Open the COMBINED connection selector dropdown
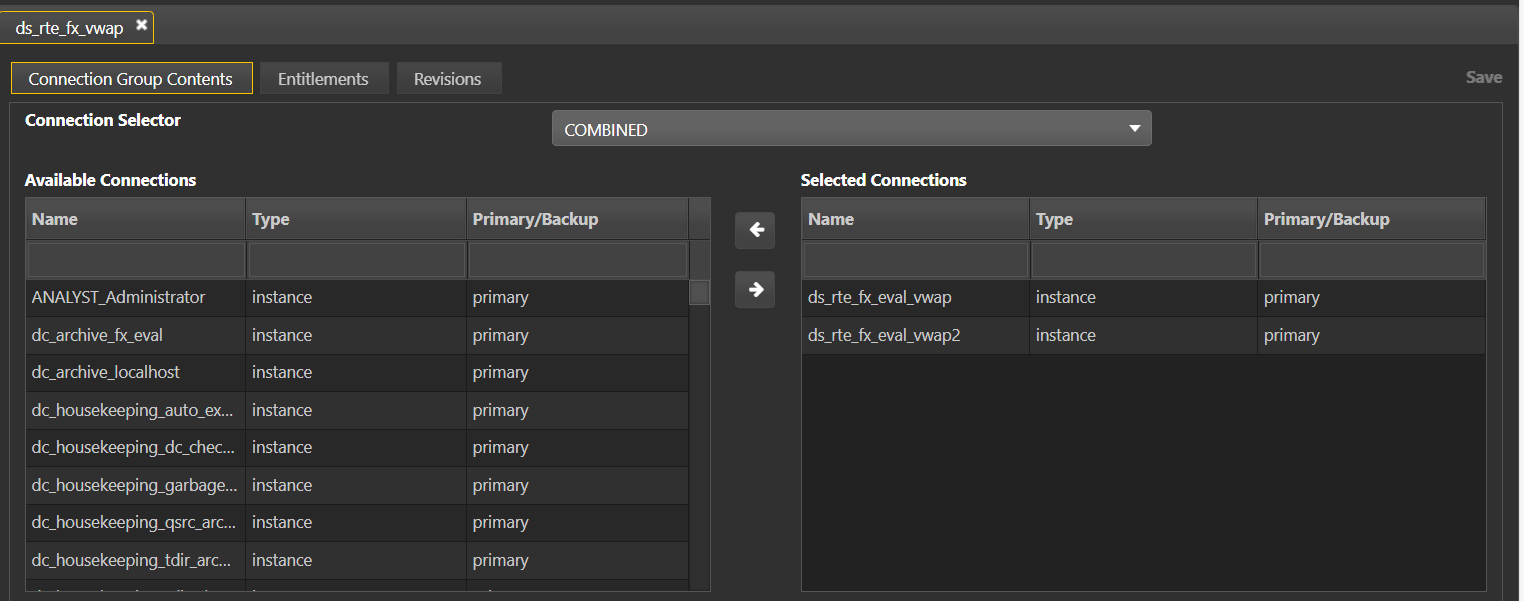Screen dimensions: 1524x601 point(851,129)
